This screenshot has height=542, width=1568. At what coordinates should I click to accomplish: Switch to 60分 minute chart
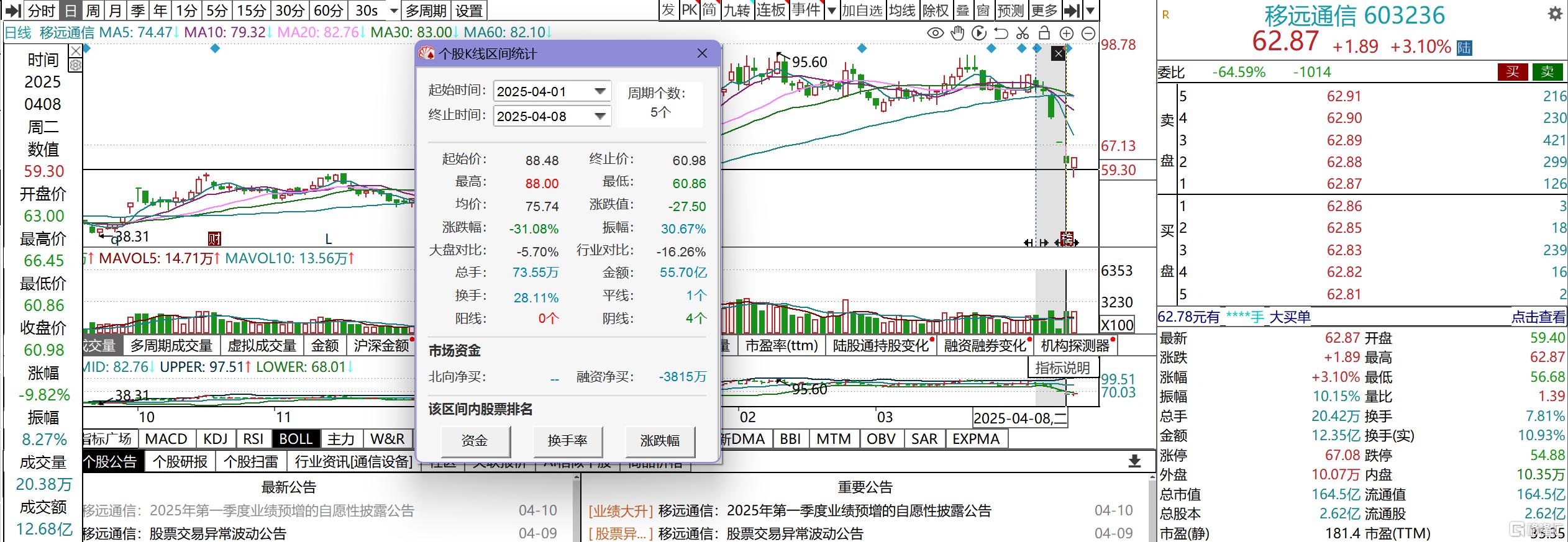pos(329,11)
